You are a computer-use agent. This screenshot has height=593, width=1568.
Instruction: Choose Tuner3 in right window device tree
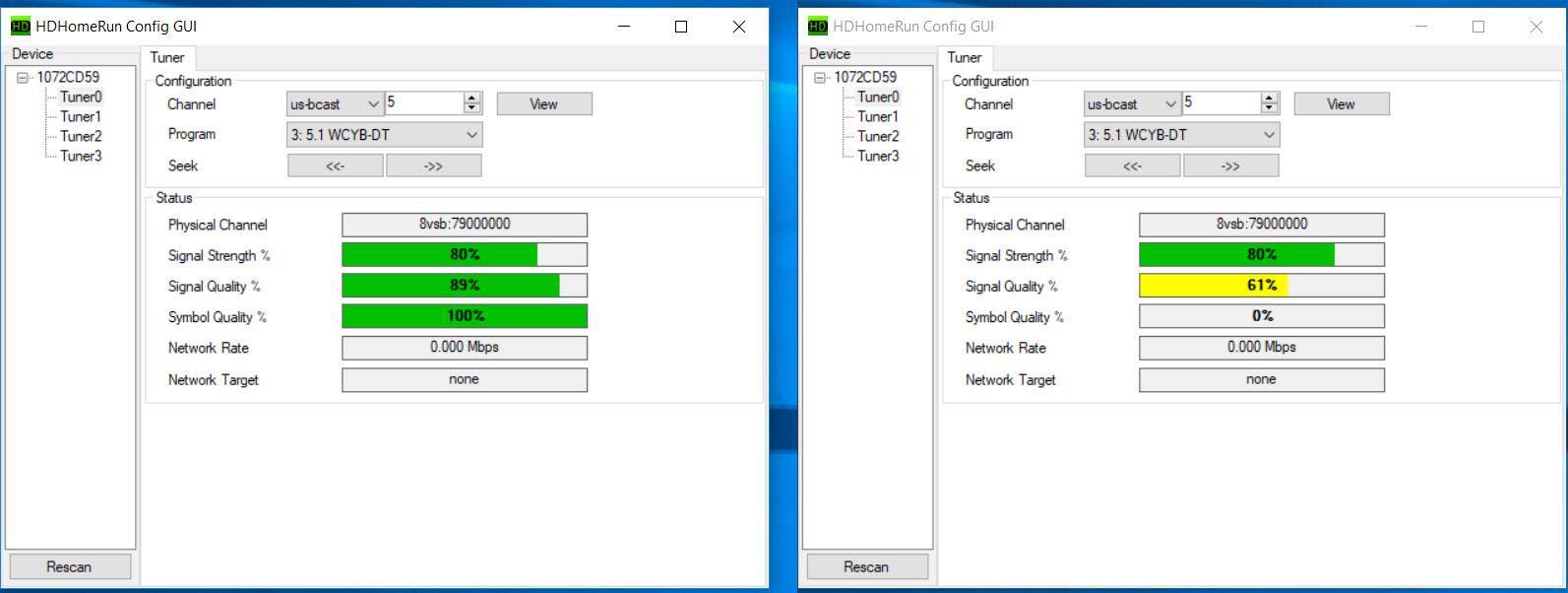878,156
